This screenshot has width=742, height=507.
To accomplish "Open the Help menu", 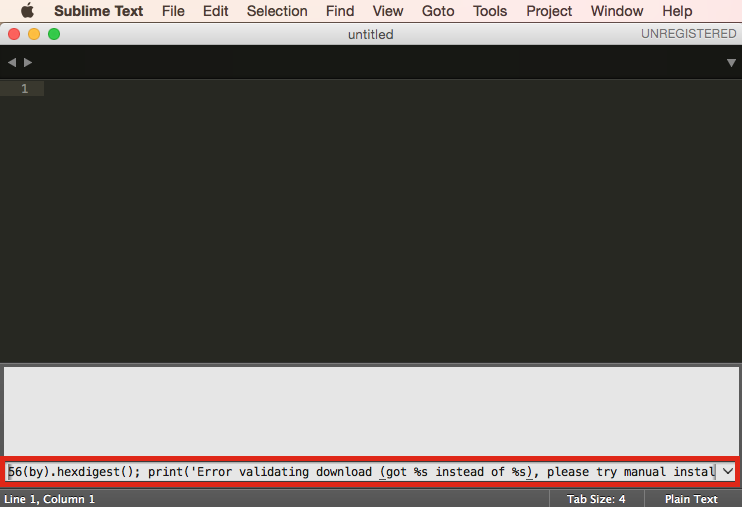I will point(677,11).
